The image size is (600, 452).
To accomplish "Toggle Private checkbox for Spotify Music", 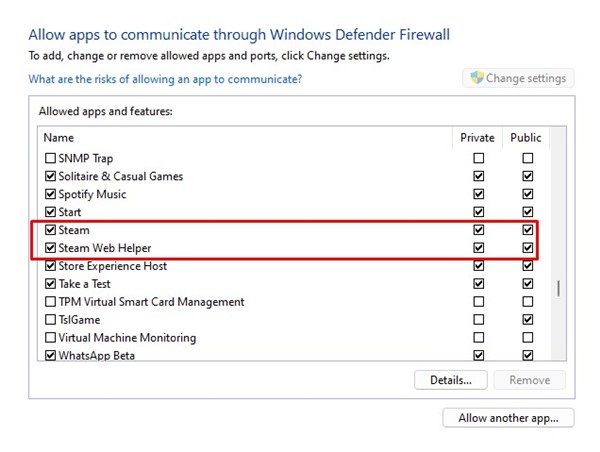I will tap(479, 195).
